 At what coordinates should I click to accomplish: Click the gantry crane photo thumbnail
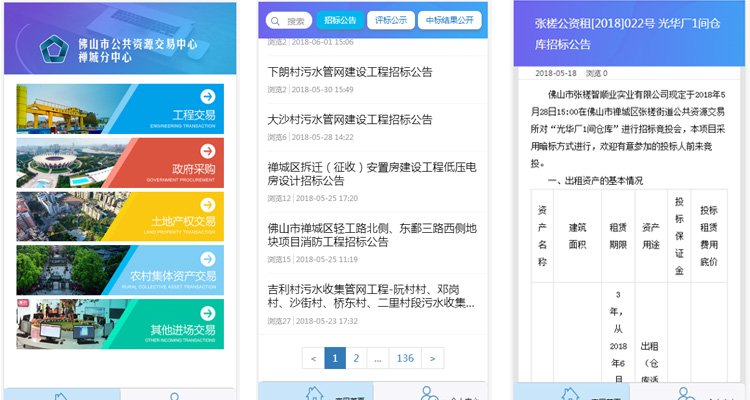point(67,109)
